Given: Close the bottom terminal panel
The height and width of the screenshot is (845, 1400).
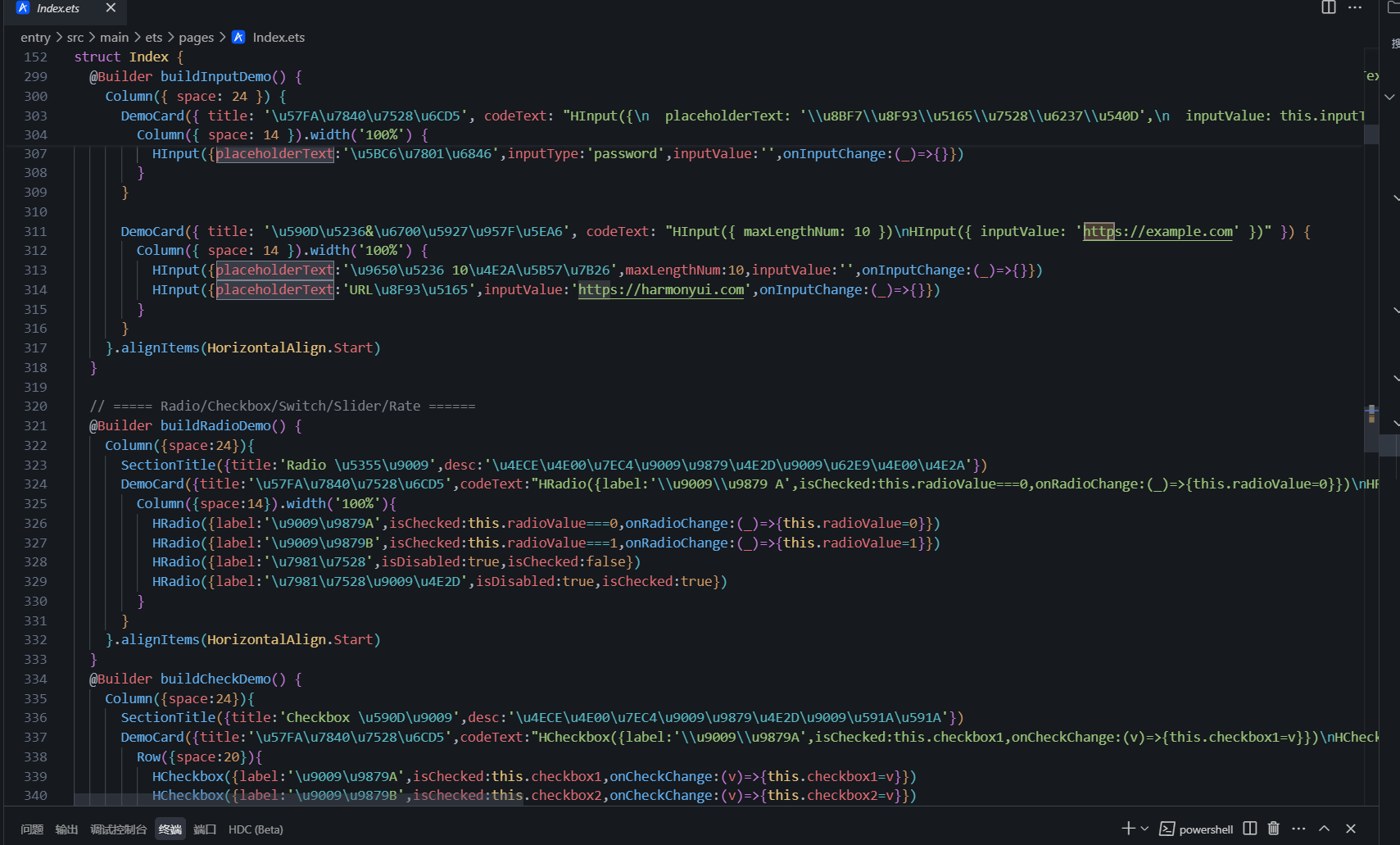Looking at the screenshot, I should 1351,829.
